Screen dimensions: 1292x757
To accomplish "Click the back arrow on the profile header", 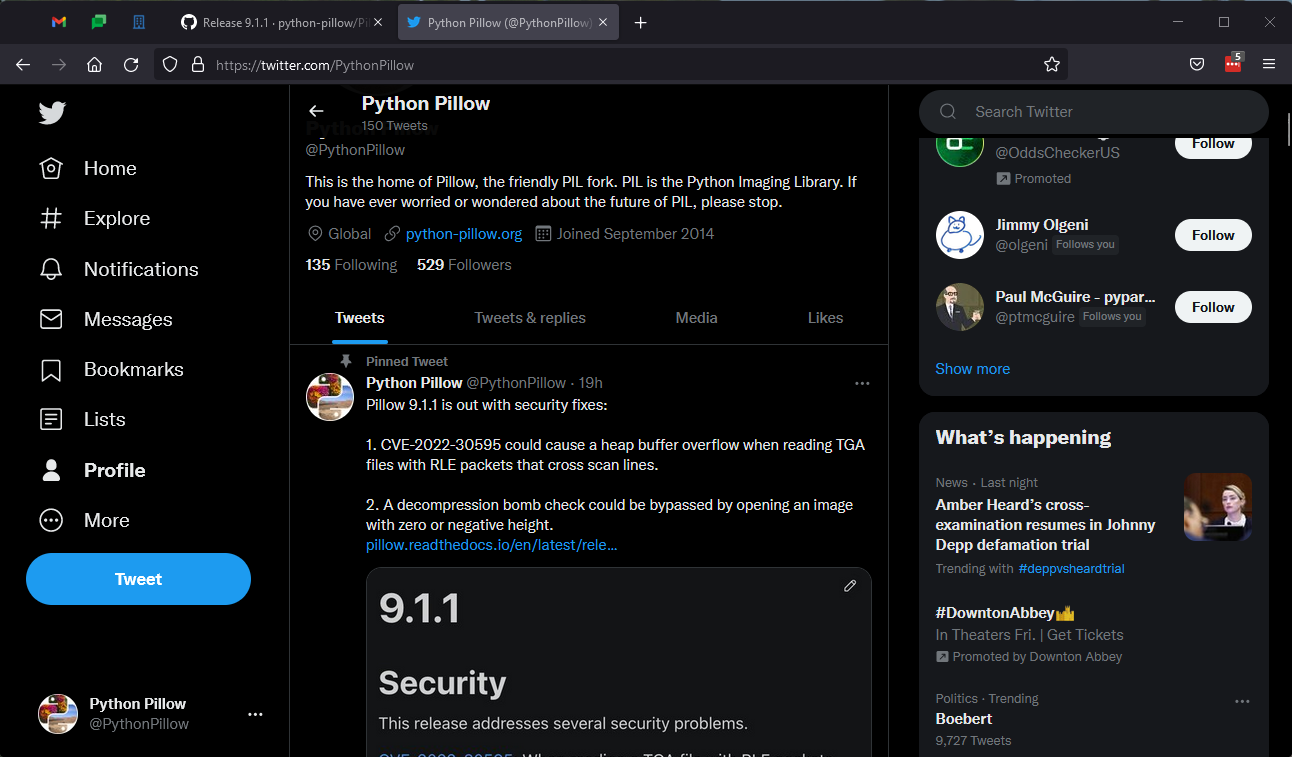I will [x=316, y=111].
